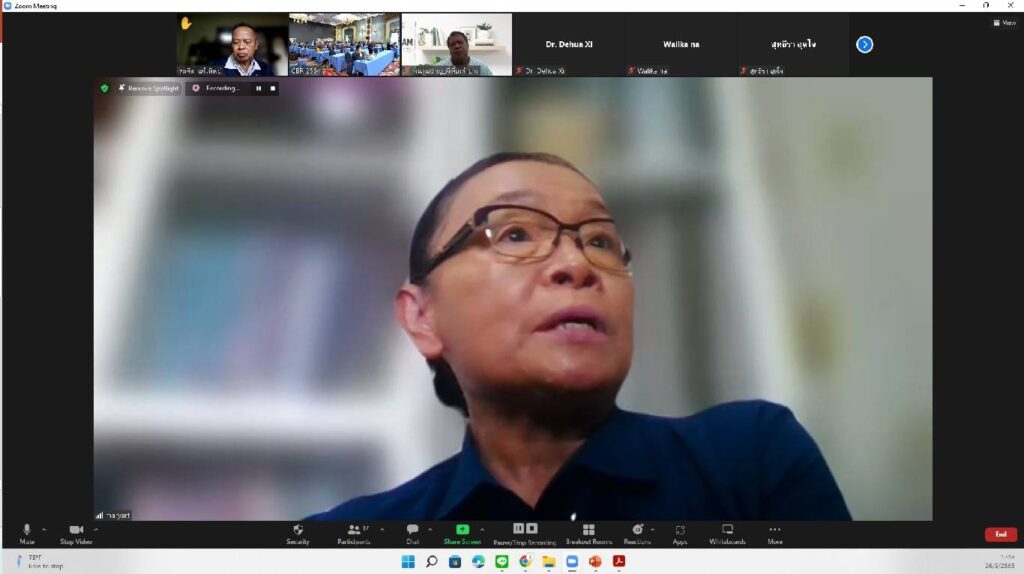Image resolution: width=1024 pixels, height=574 pixels.
Task: Stop Video camera toggle
Action: (76, 532)
